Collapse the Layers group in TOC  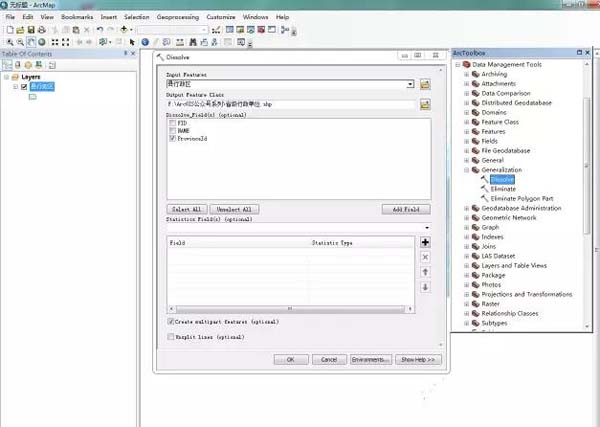pos(6,77)
